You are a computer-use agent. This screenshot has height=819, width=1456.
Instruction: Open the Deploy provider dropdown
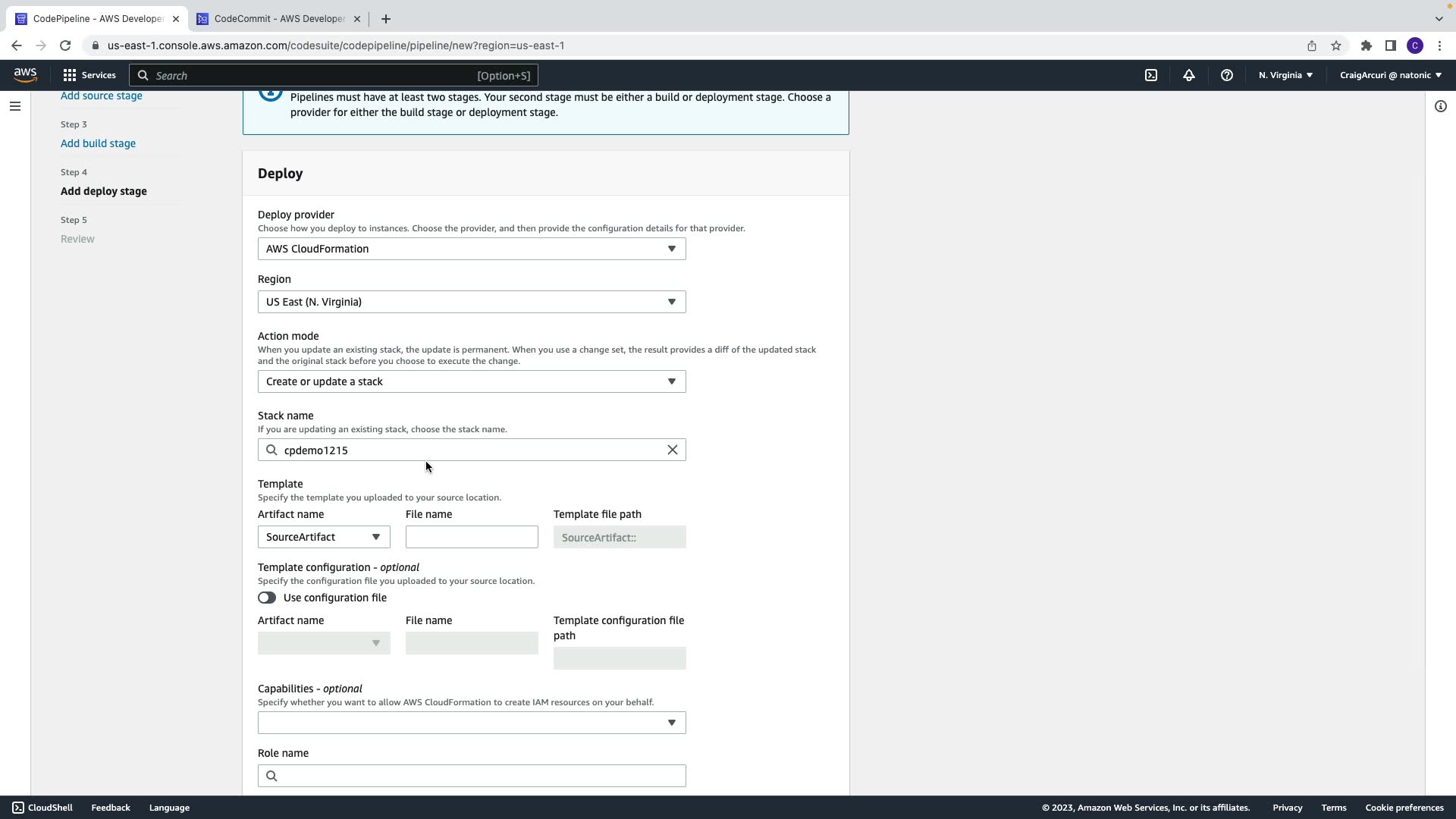pyautogui.click(x=471, y=249)
